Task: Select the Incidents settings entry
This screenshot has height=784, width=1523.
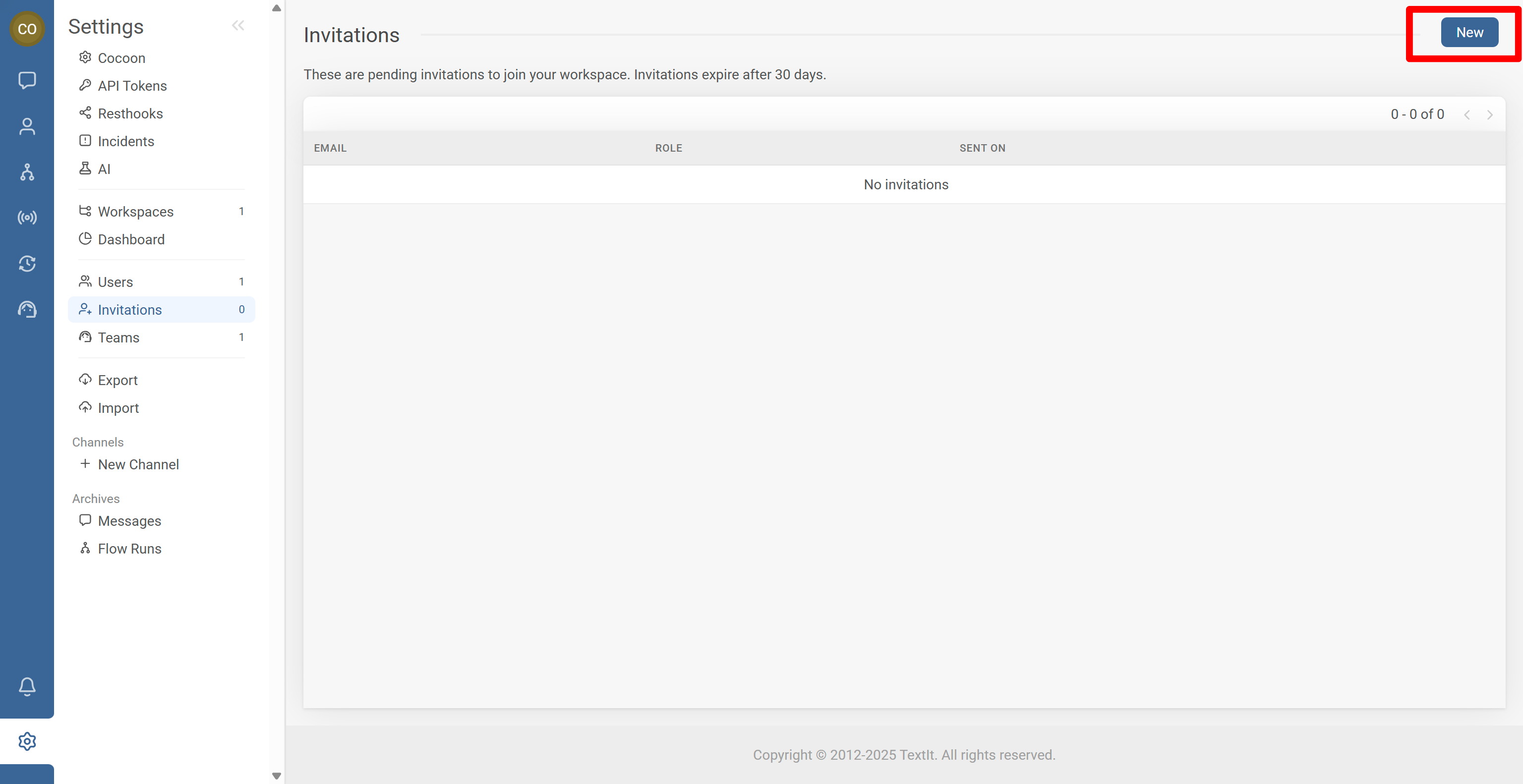Action: tap(125, 141)
